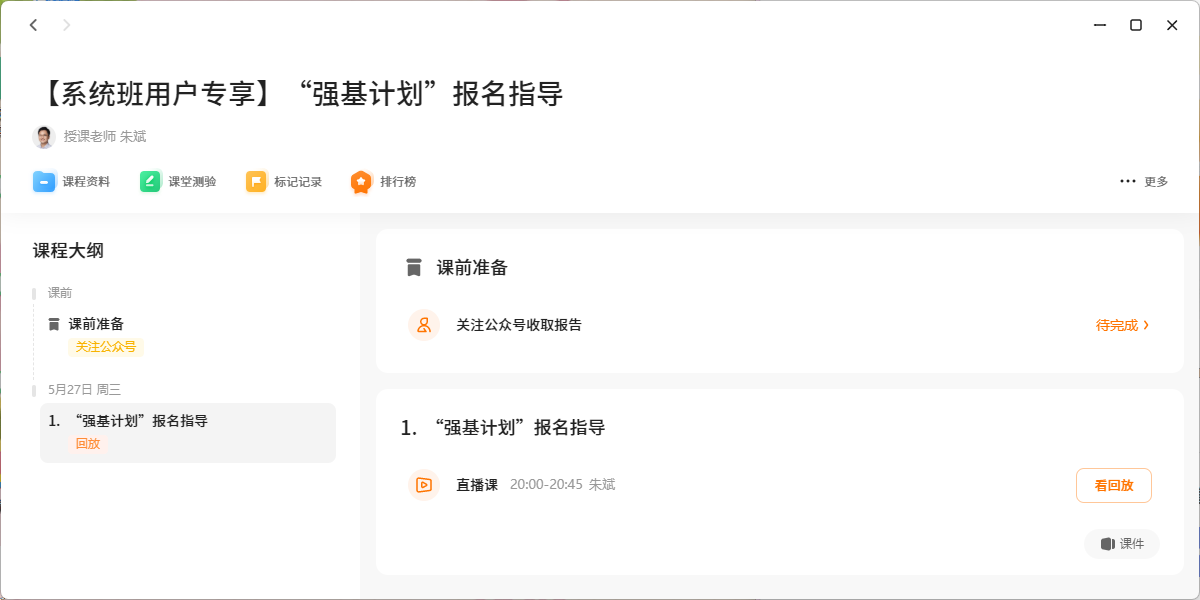Open the 标记记录 mark records icon
1200x600 pixels.
257,181
